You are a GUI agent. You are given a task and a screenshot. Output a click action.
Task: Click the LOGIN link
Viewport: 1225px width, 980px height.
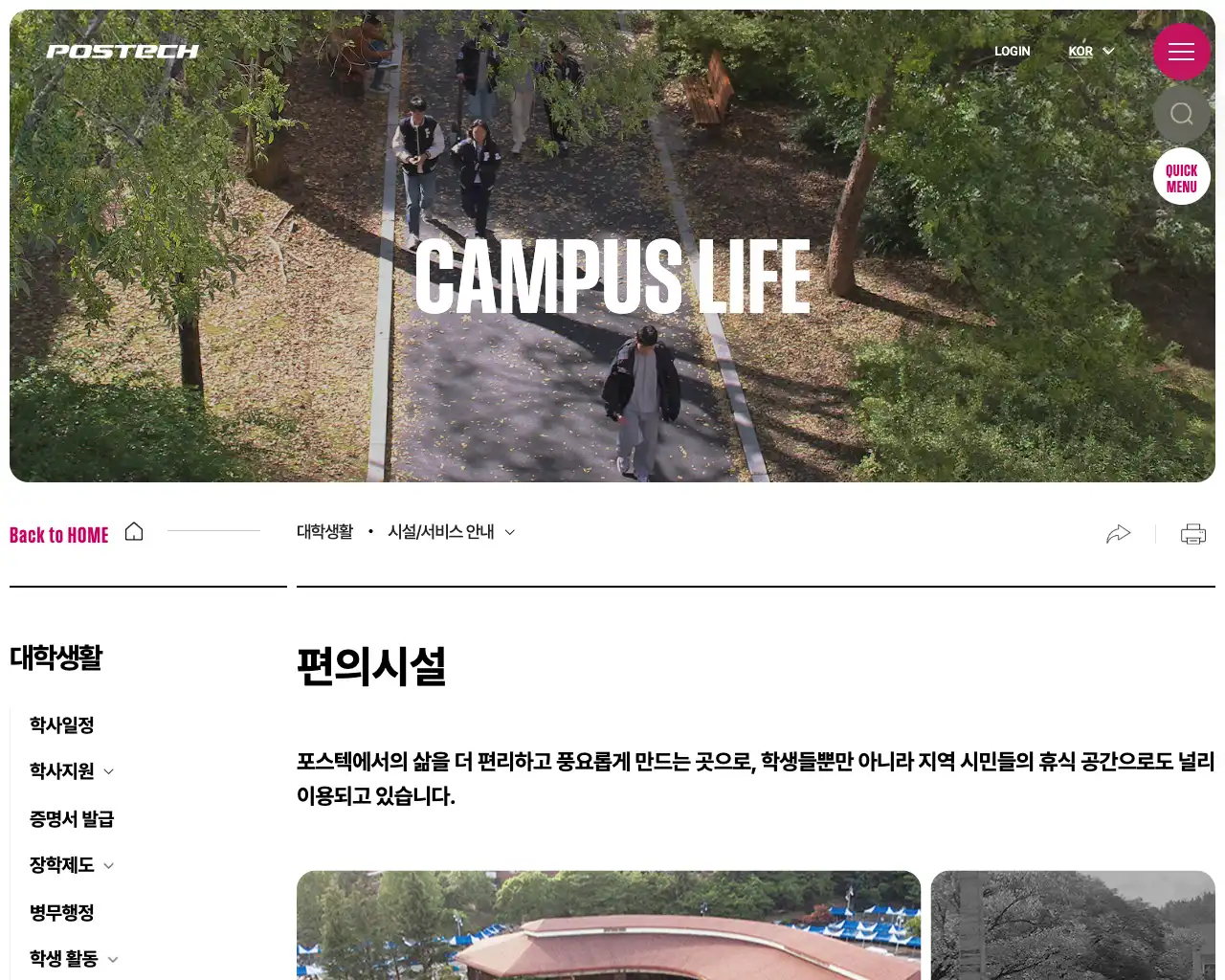tap(1012, 52)
